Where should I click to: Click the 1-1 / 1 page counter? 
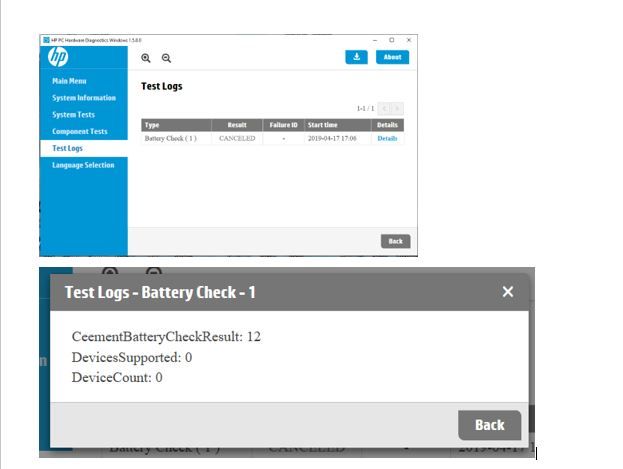366,109
